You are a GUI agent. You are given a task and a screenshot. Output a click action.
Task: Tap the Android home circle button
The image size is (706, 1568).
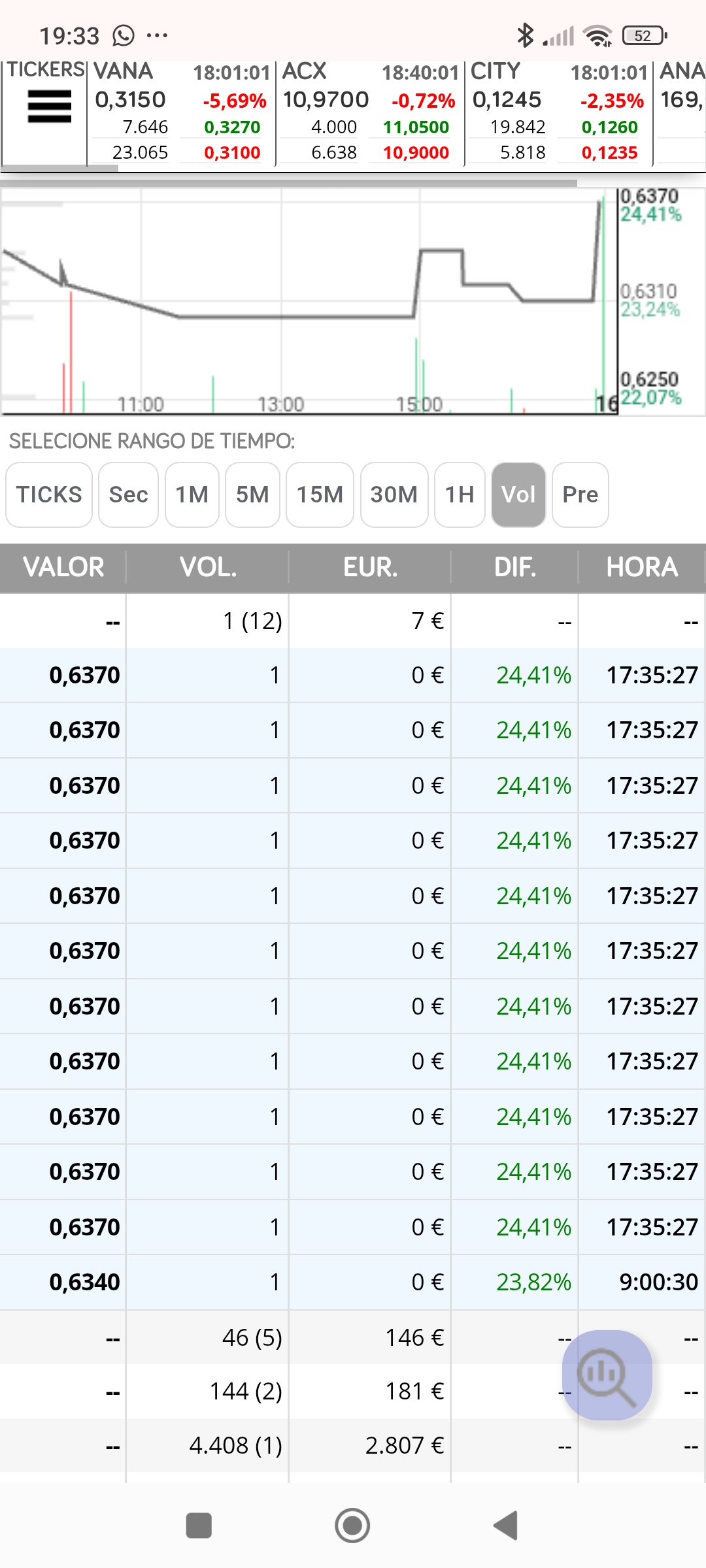coord(352,1526)
